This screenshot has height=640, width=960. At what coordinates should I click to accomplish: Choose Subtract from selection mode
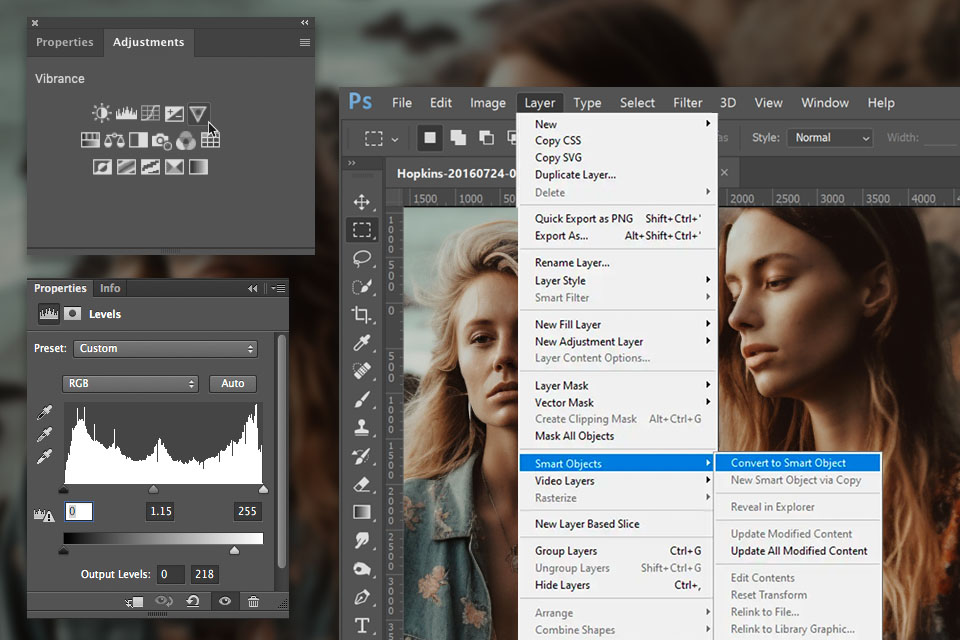point(486,138)
